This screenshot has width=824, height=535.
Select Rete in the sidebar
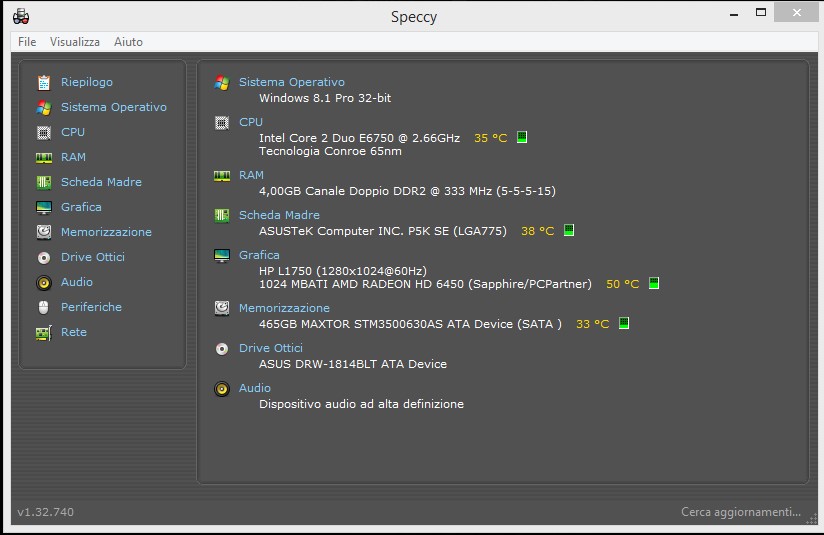(74, 332)
